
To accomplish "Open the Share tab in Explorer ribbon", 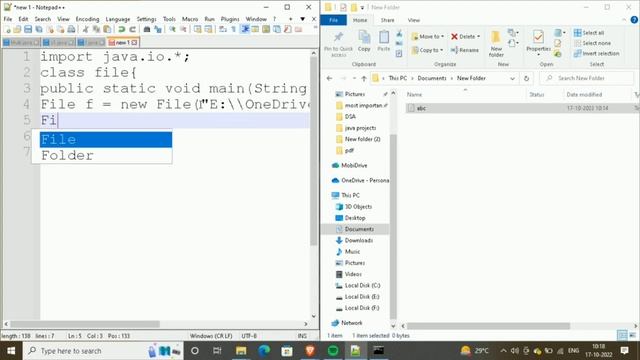I will point(387,20).
